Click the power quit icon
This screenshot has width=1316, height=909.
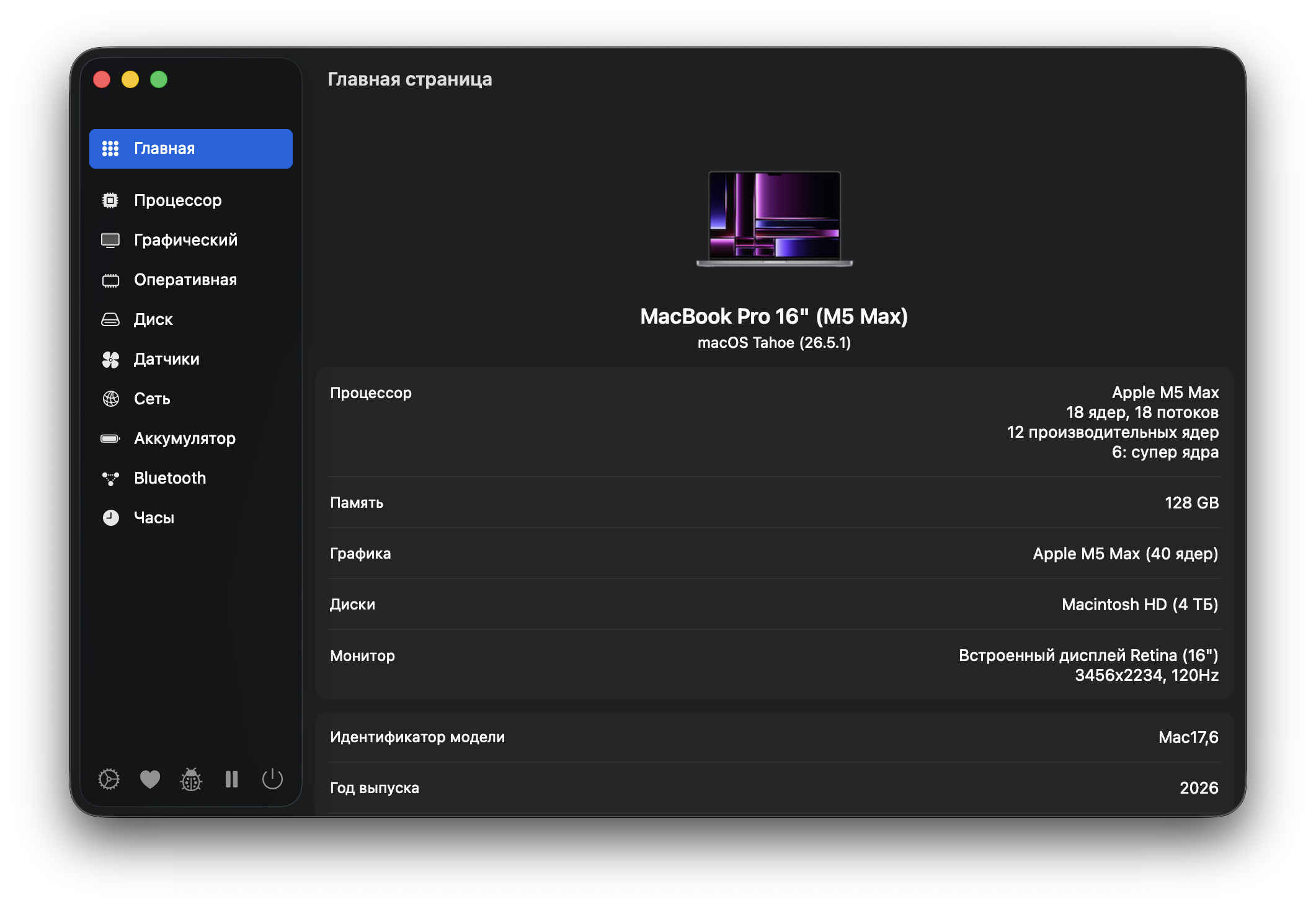272,779
